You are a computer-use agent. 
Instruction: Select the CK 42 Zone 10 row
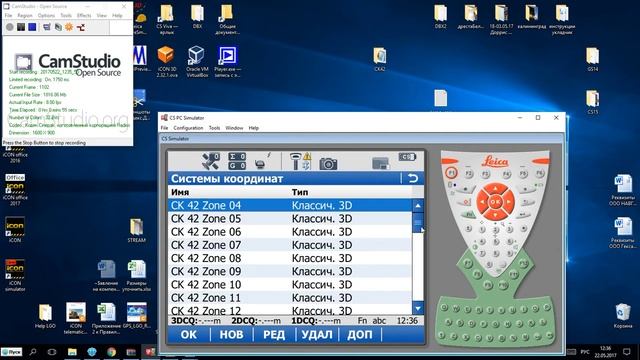pyautogui.click(x=290, y=284)
